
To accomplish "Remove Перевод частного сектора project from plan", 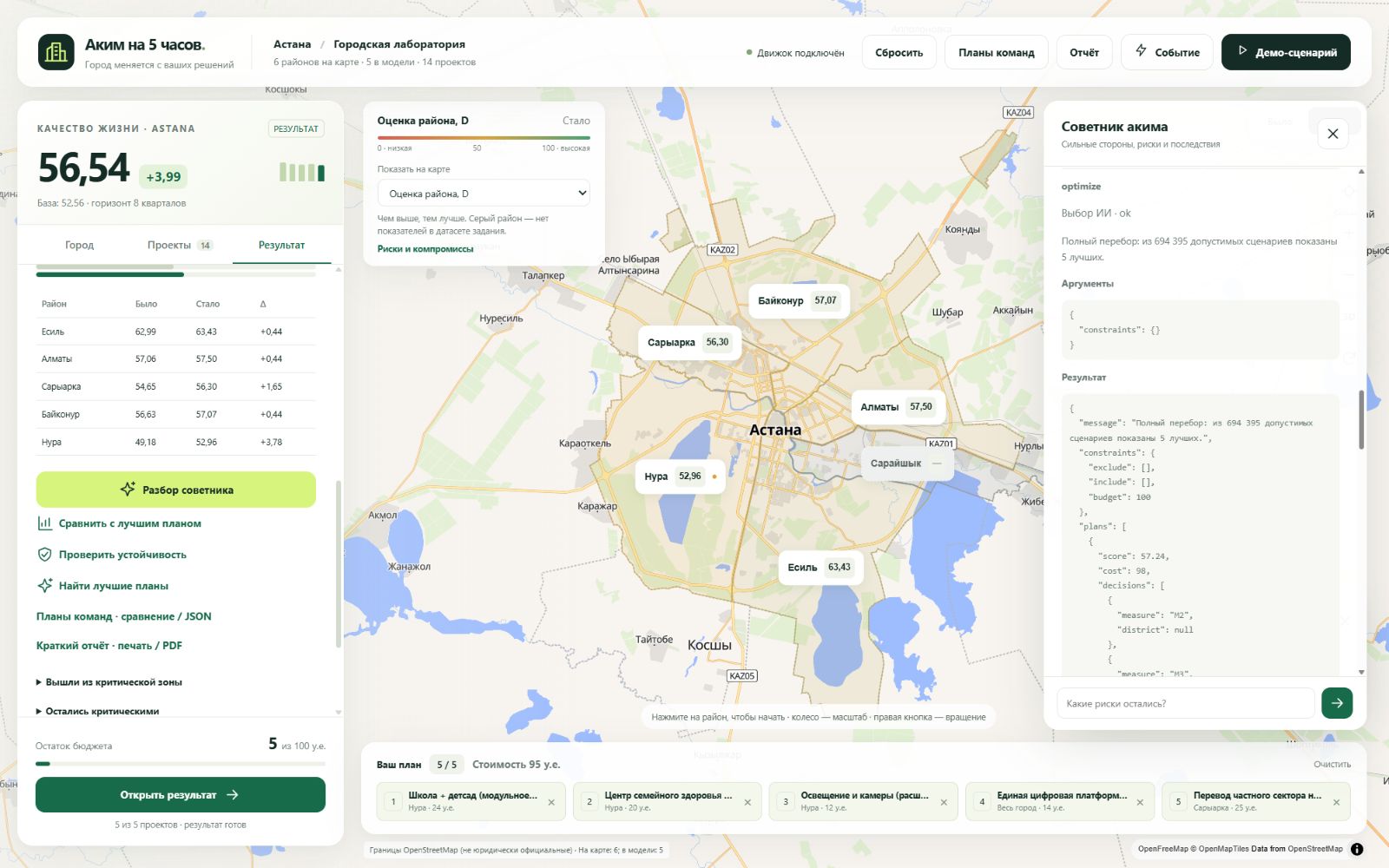I will (x=1336, y=802).
